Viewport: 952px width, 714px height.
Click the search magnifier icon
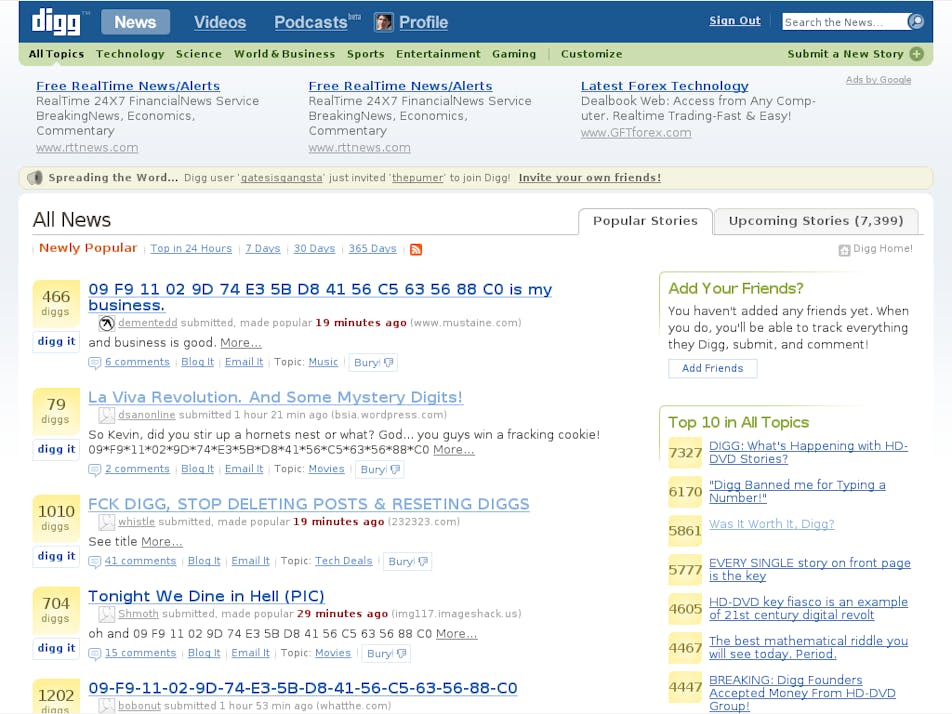(x=915, y=22)
